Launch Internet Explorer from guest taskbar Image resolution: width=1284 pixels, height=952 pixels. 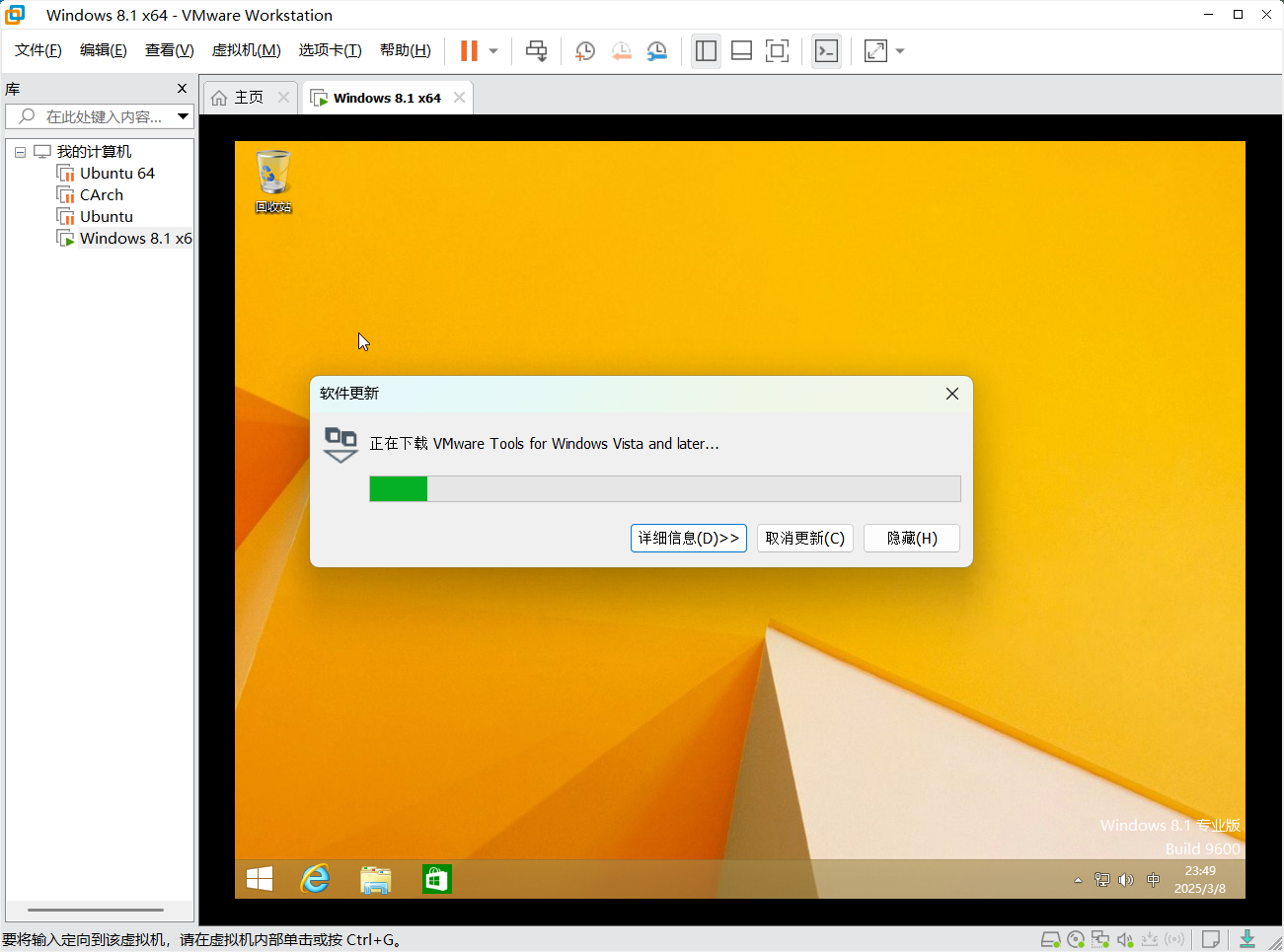(x=316, y=879)
